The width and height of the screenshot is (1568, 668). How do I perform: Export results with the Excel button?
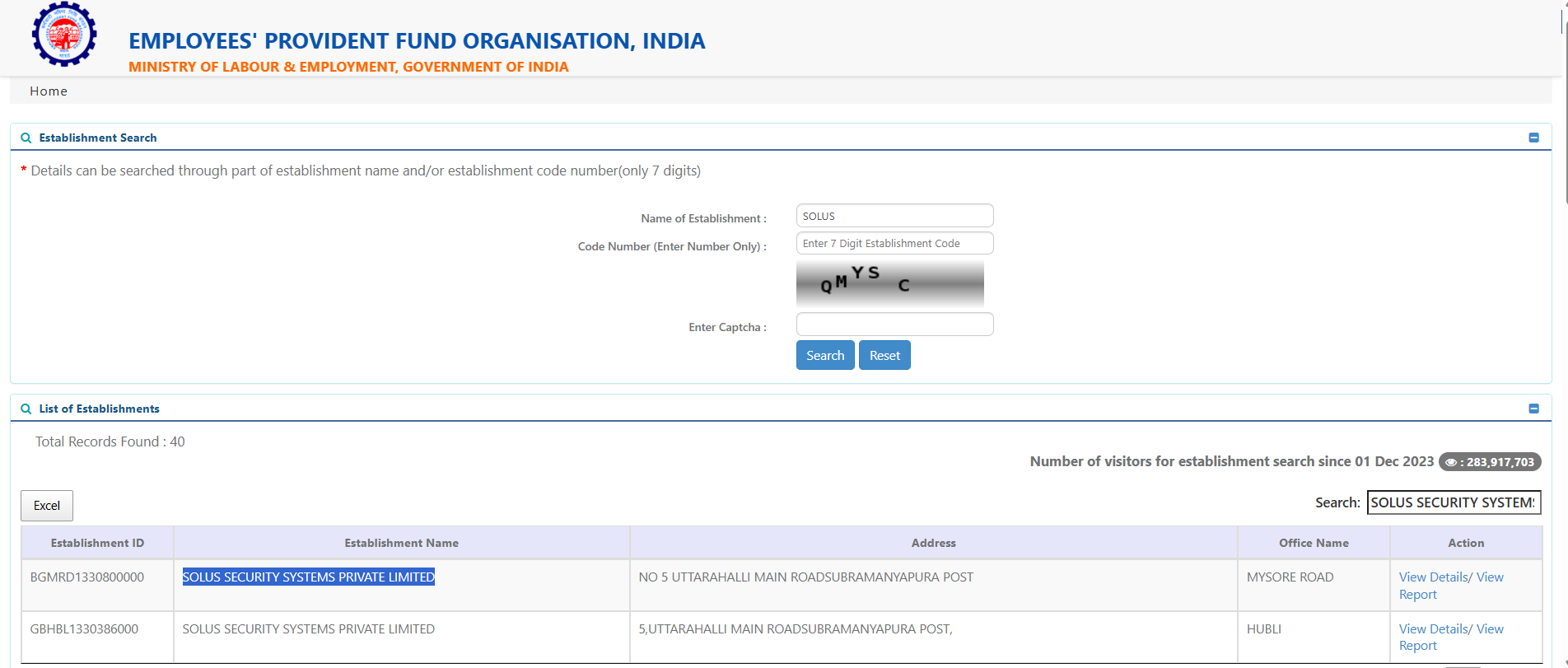47,506
